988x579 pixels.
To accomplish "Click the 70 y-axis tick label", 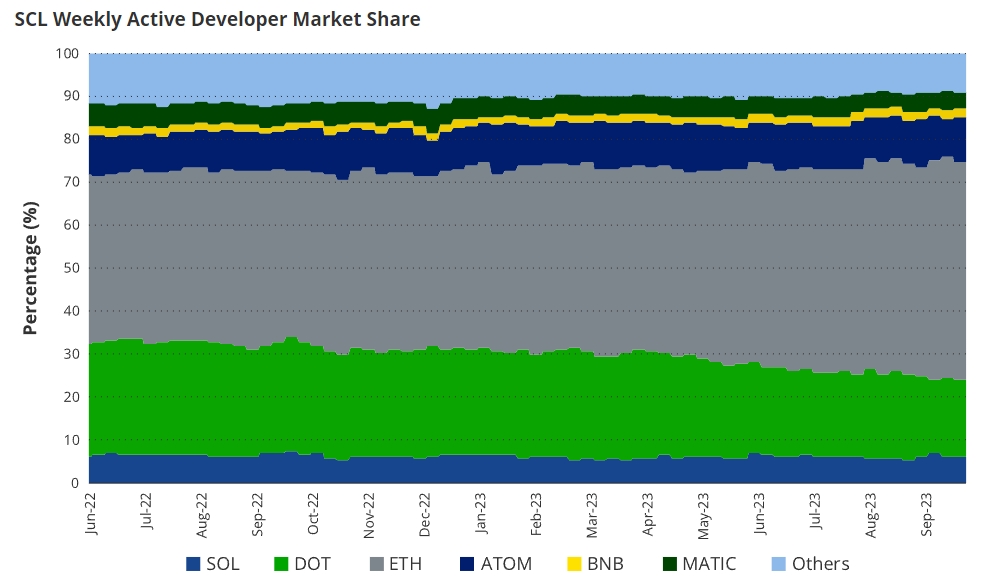I will (x=71, y=182).
